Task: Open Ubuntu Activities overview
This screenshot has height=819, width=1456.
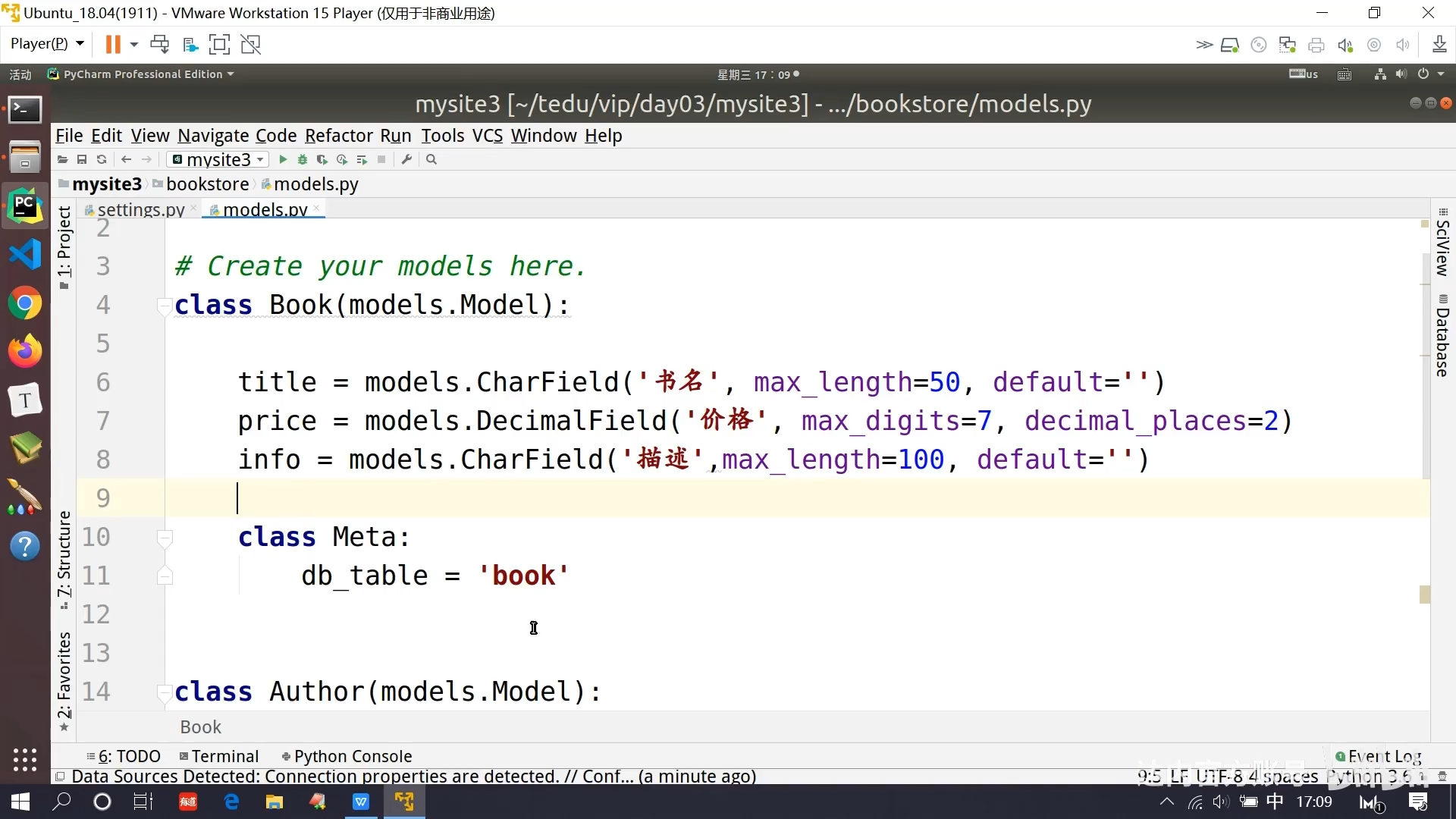Action: click(x=20, y=74)
